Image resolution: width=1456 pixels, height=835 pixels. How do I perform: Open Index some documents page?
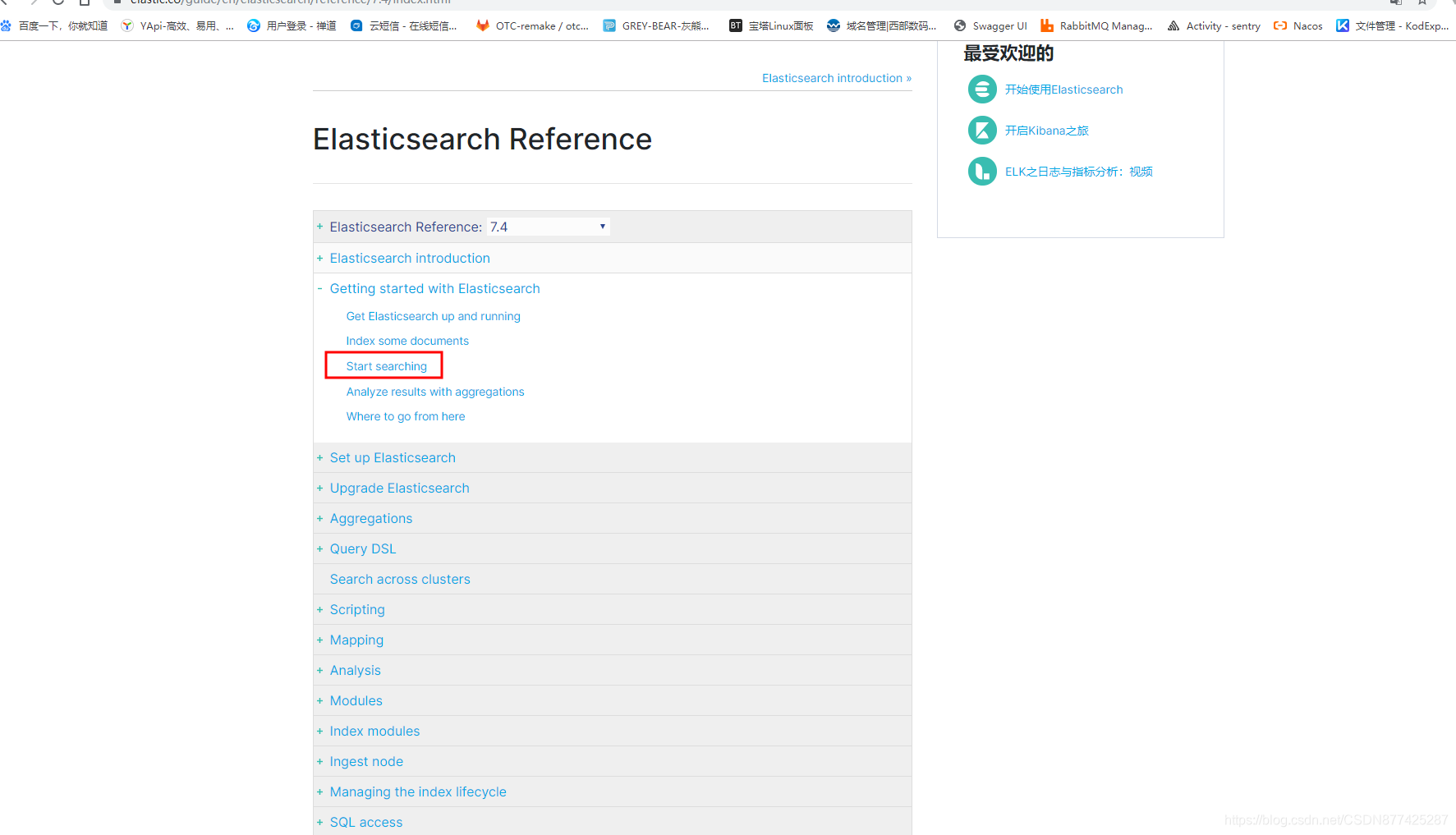tap(407, 341)
